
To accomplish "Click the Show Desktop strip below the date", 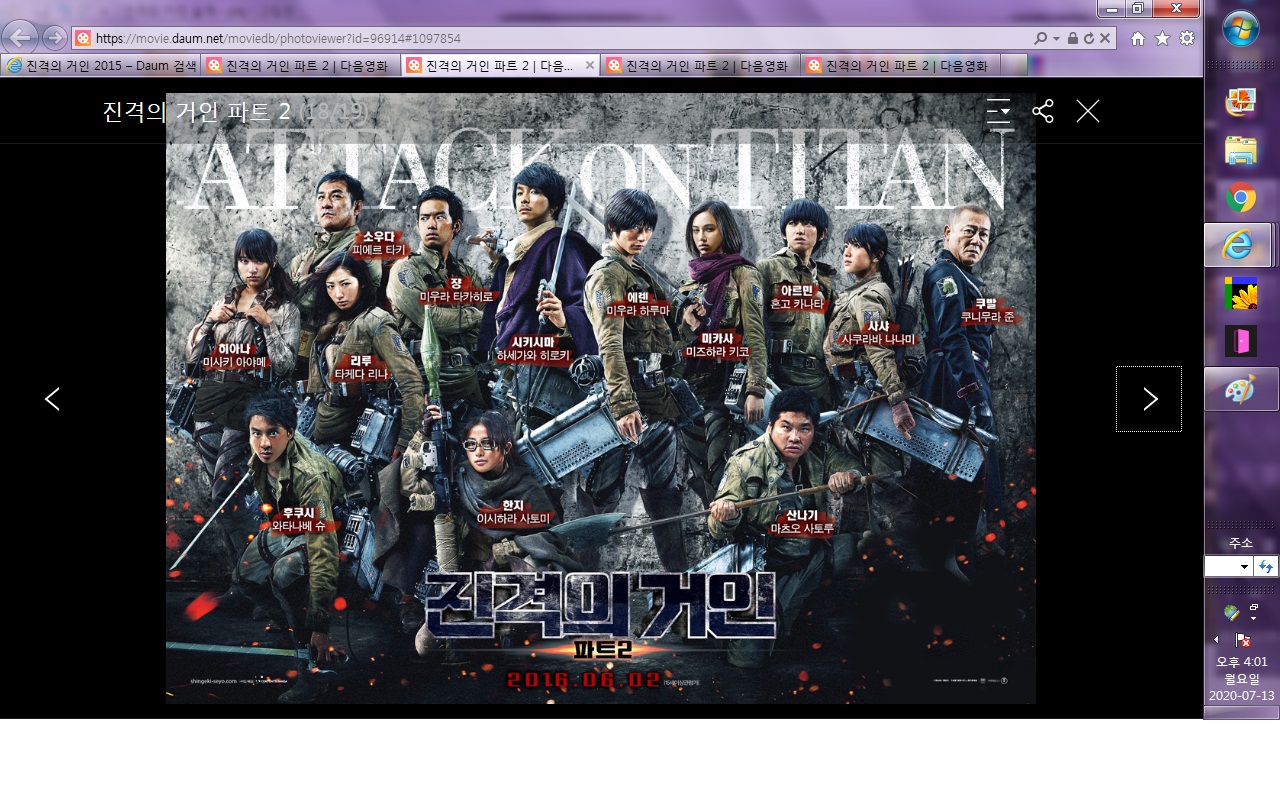I will tap(1241, 713).
